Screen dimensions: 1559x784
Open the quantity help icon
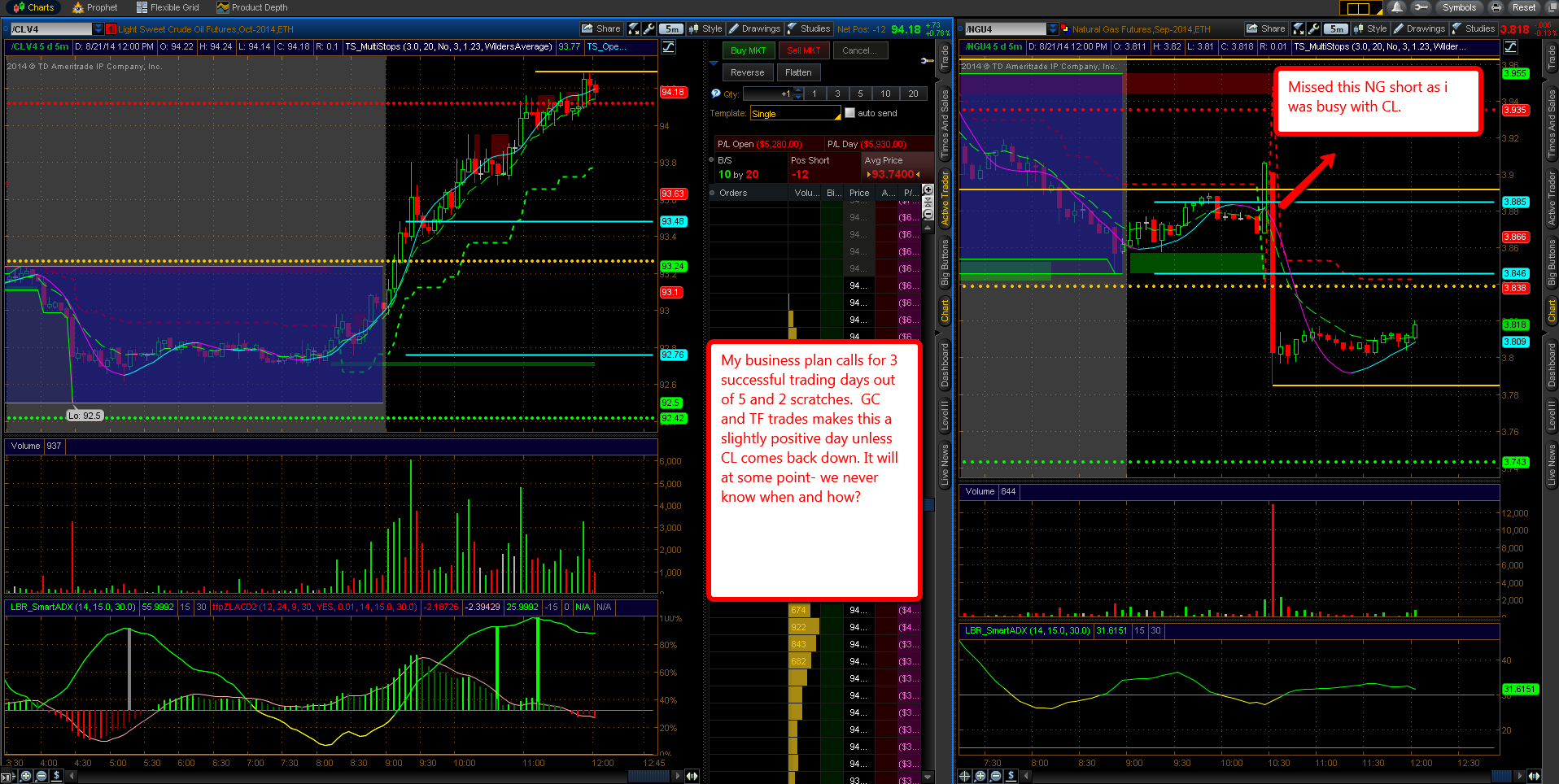pyautogui.click(x=715, y=94)
